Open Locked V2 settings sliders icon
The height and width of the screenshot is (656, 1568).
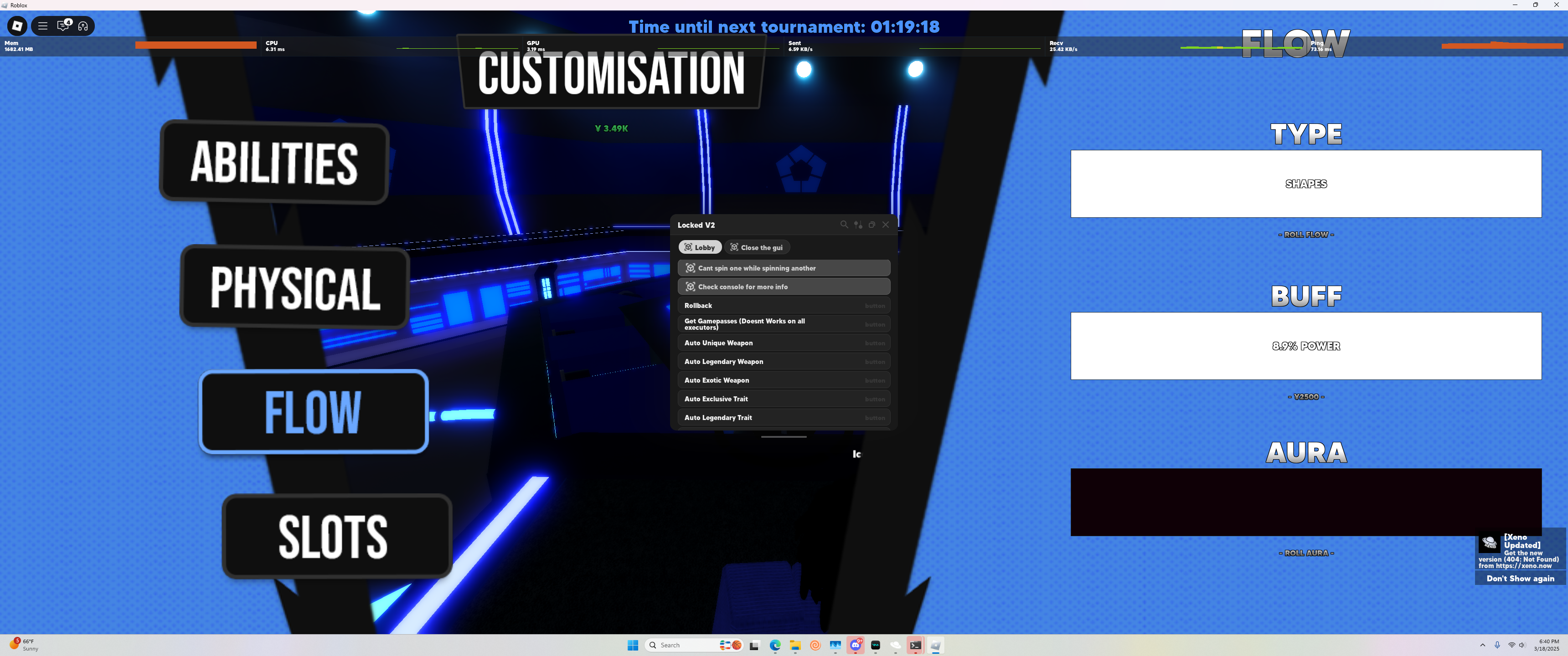[x=858, y=225]
